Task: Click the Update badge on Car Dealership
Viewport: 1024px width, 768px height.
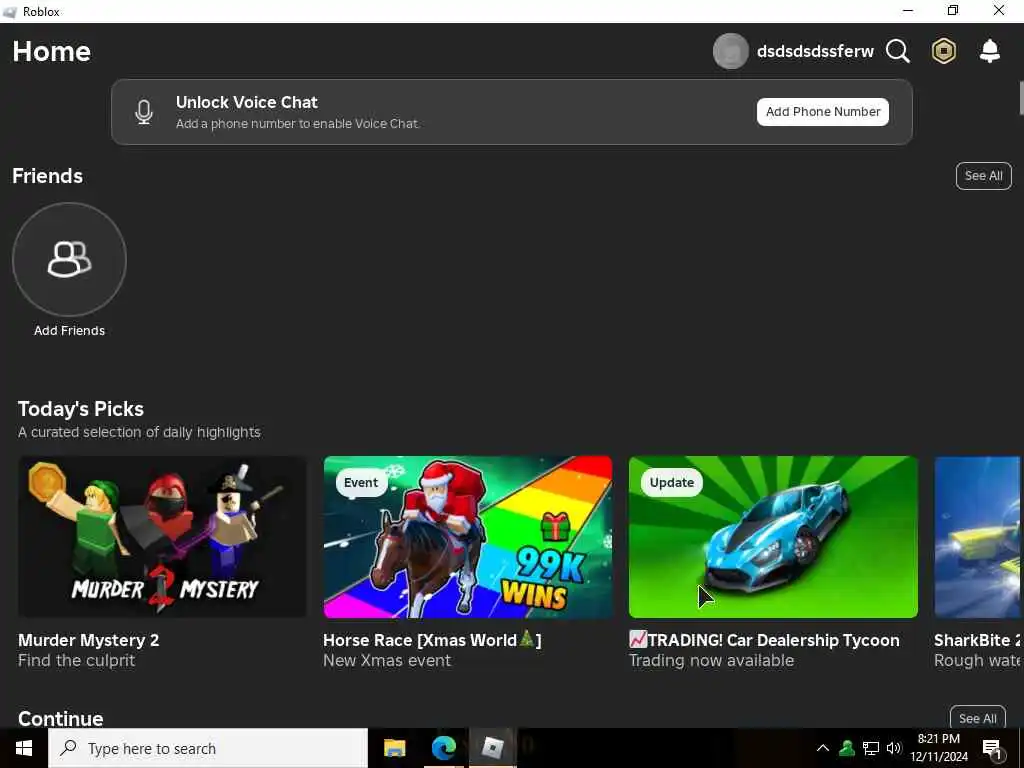Action: (x=671, y=483)
